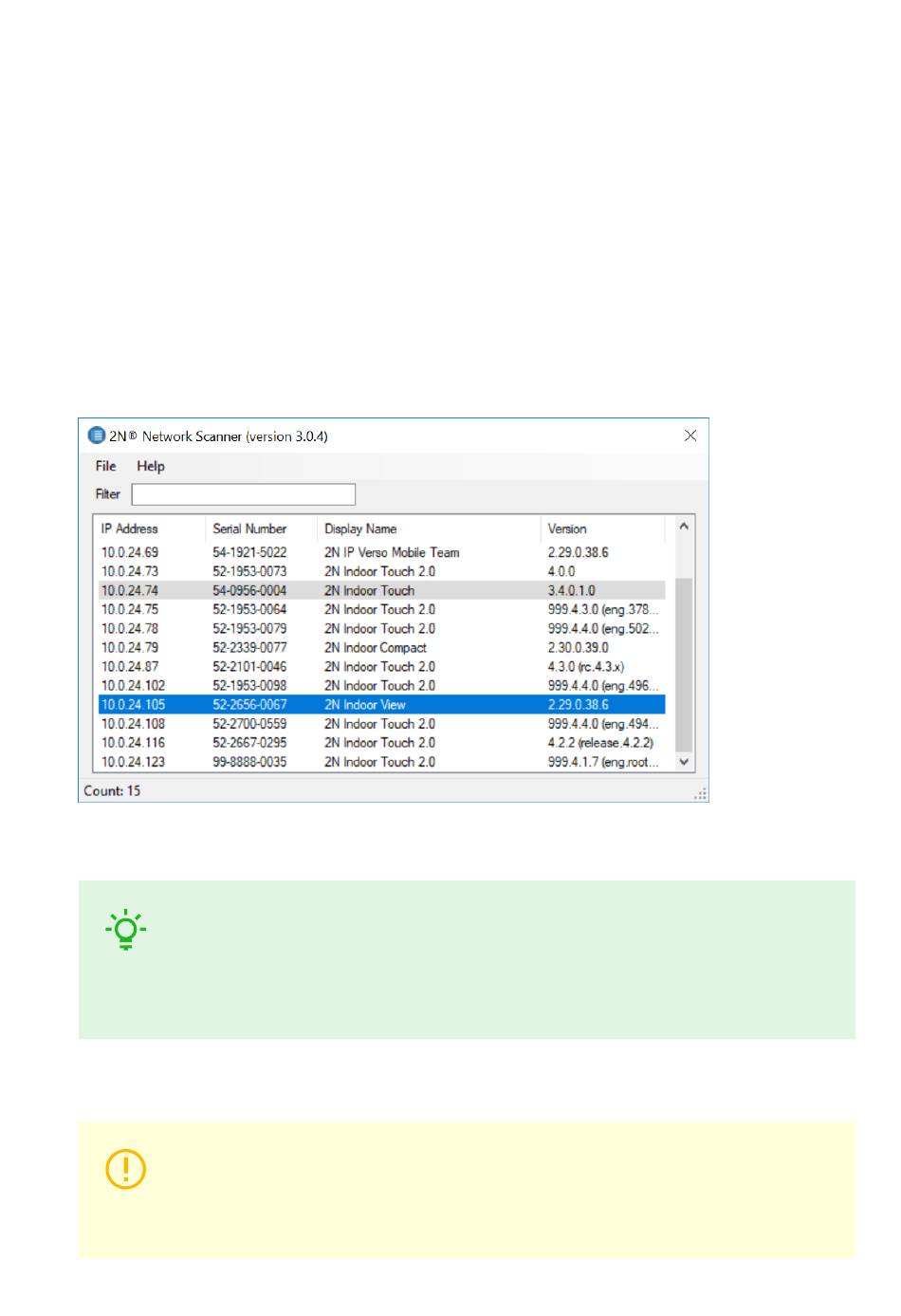This screenshot has height=1316, width=901.
Task: Click the green lightbulb tip icon
Action: pos(125,930)
